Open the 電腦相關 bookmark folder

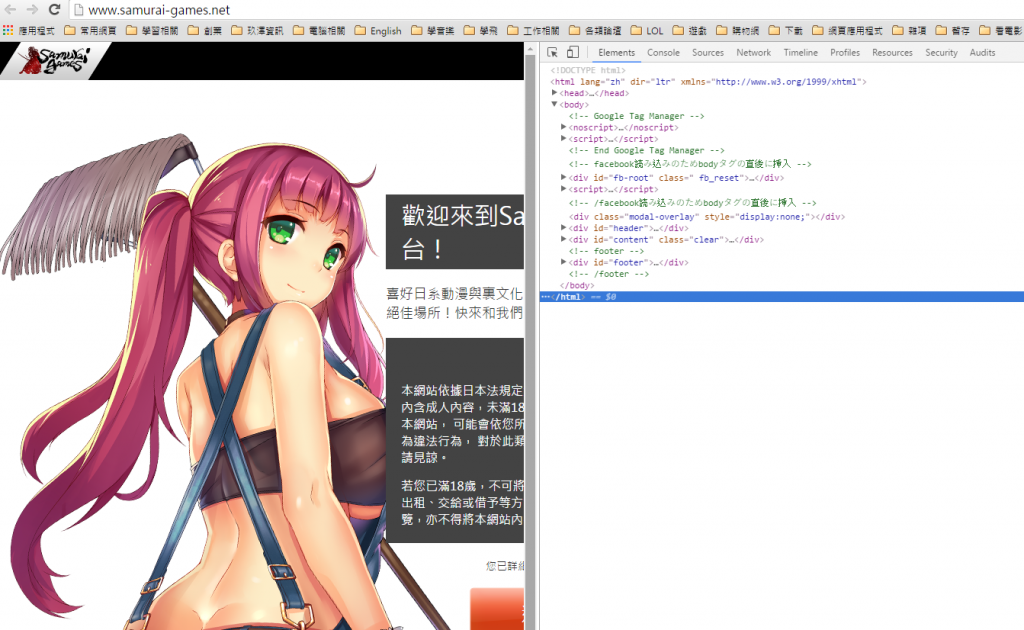coord(319,30)
